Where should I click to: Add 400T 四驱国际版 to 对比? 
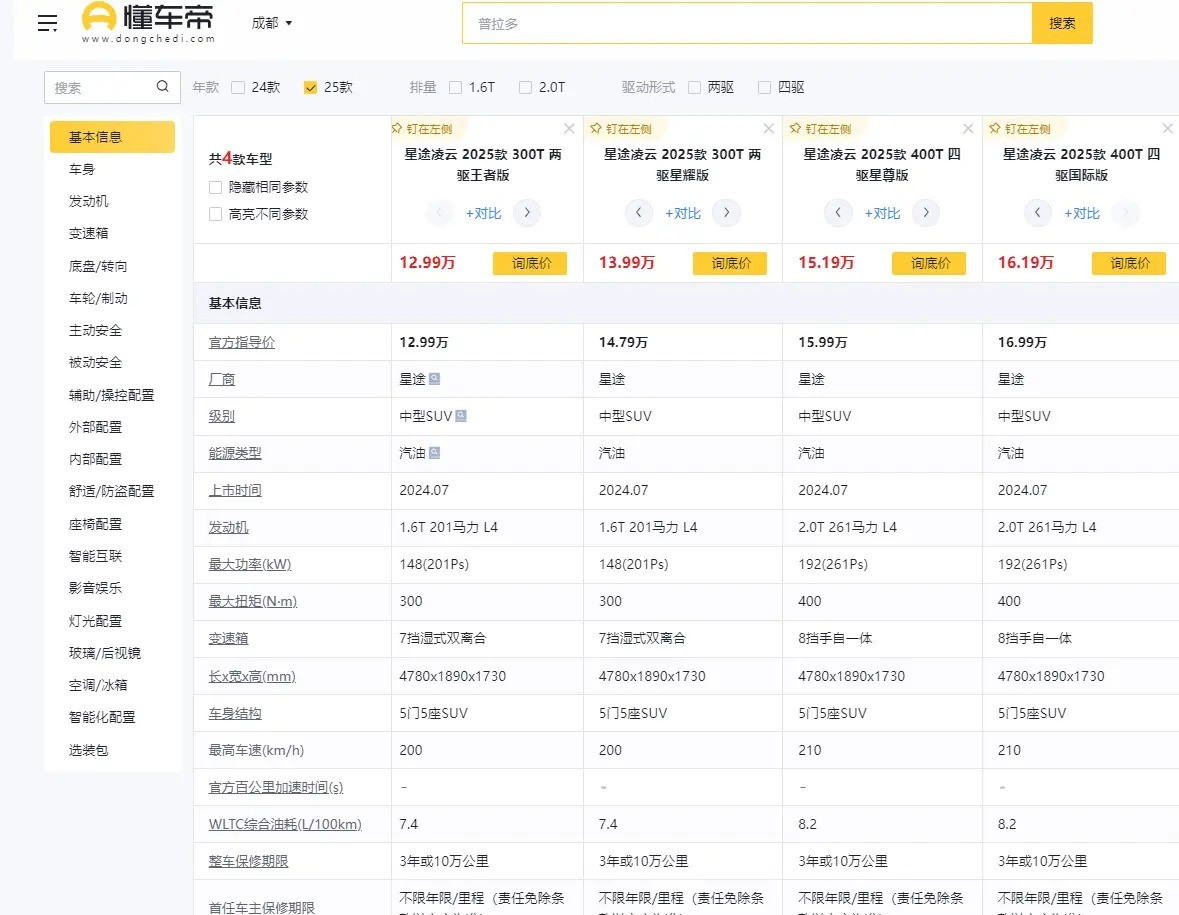1081,214
